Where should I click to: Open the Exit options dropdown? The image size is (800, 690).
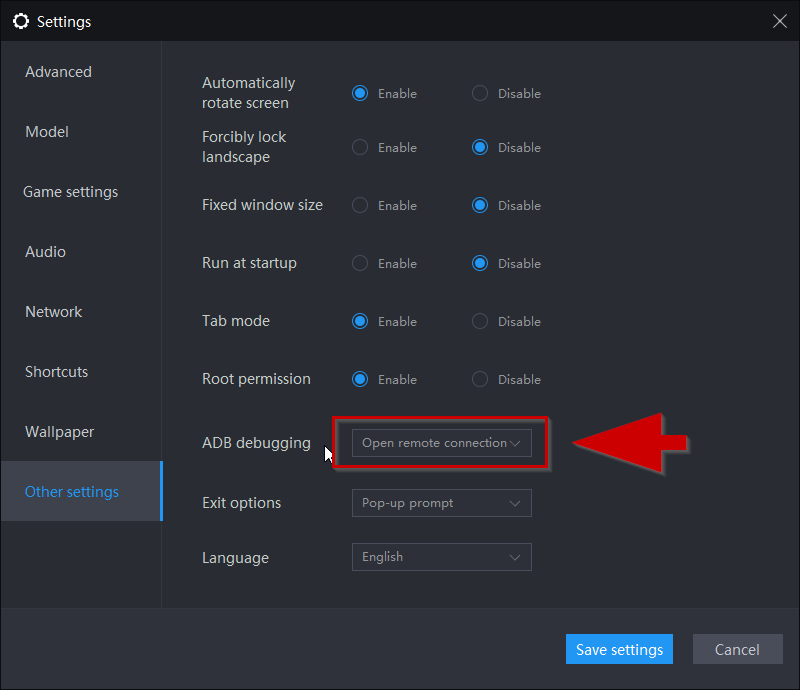click(x=441, y=503)
